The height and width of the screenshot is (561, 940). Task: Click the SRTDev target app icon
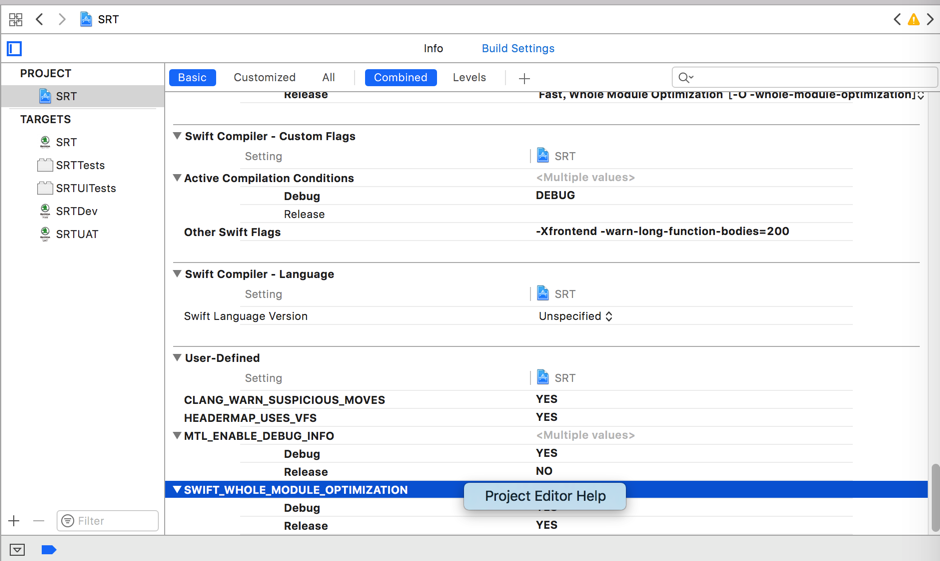pos(45,211)
